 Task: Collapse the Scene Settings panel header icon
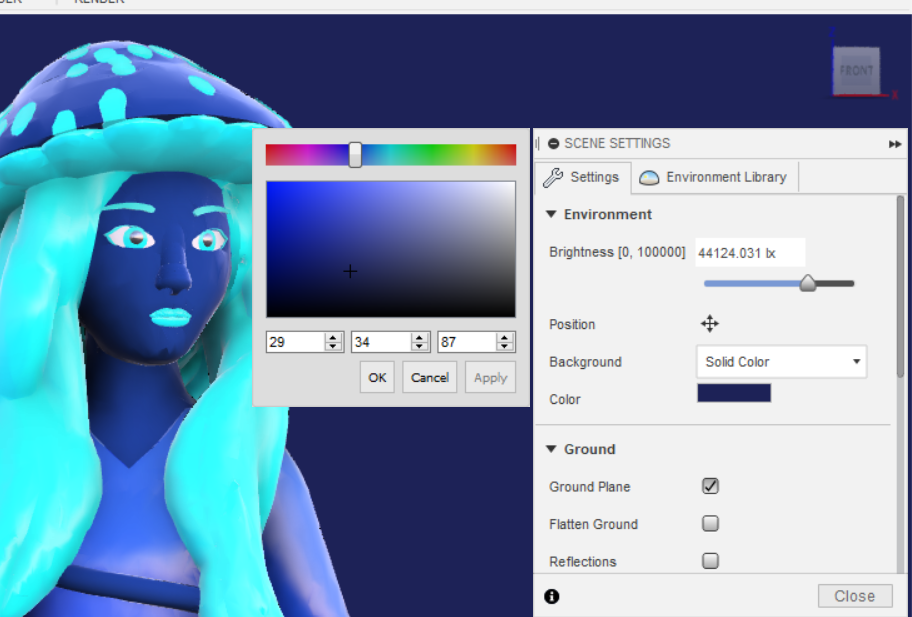tap(553, 143)
